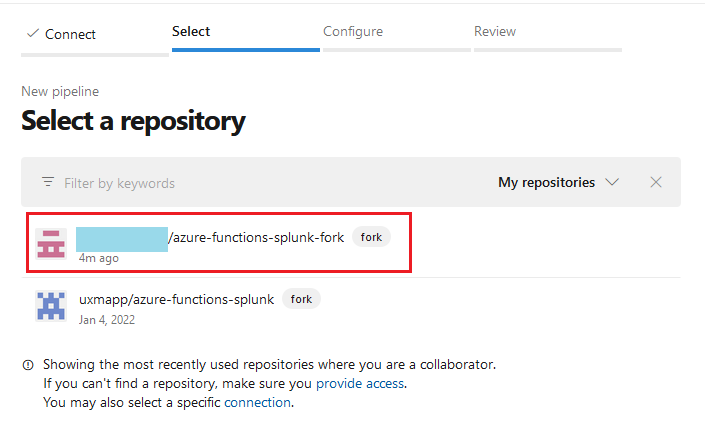The width and height of the screenshot is (705, 430).
Task: Clear the filter with X icon
Action: click(x=656, y=182)
